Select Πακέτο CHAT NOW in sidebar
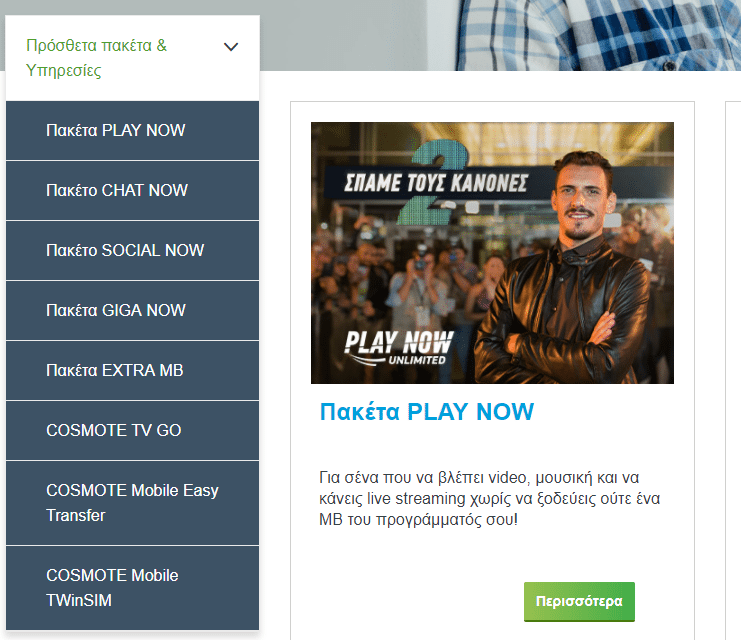Screen dimensions: 741x640 132,190
